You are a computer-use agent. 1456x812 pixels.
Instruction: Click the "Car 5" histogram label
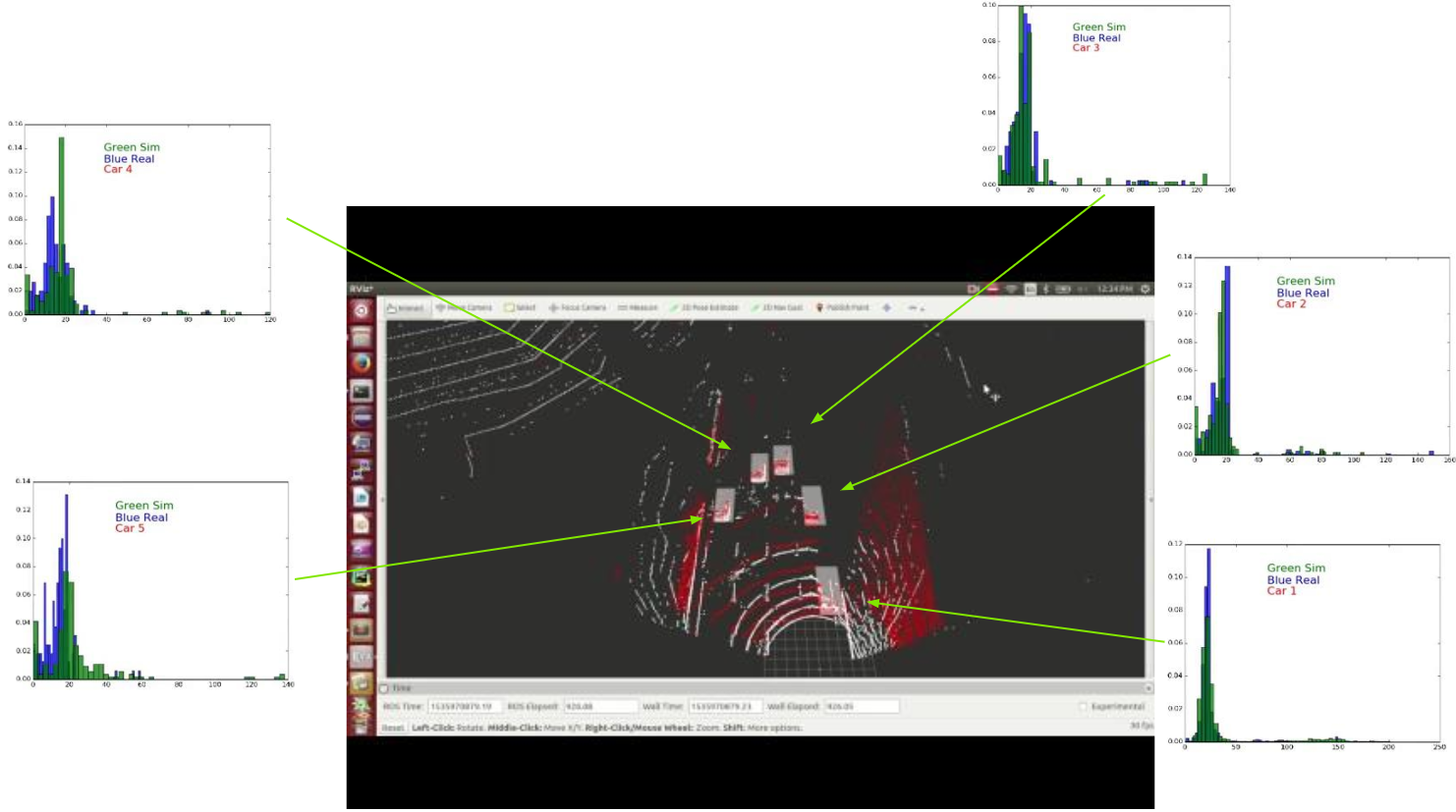(x=130, y=528)
